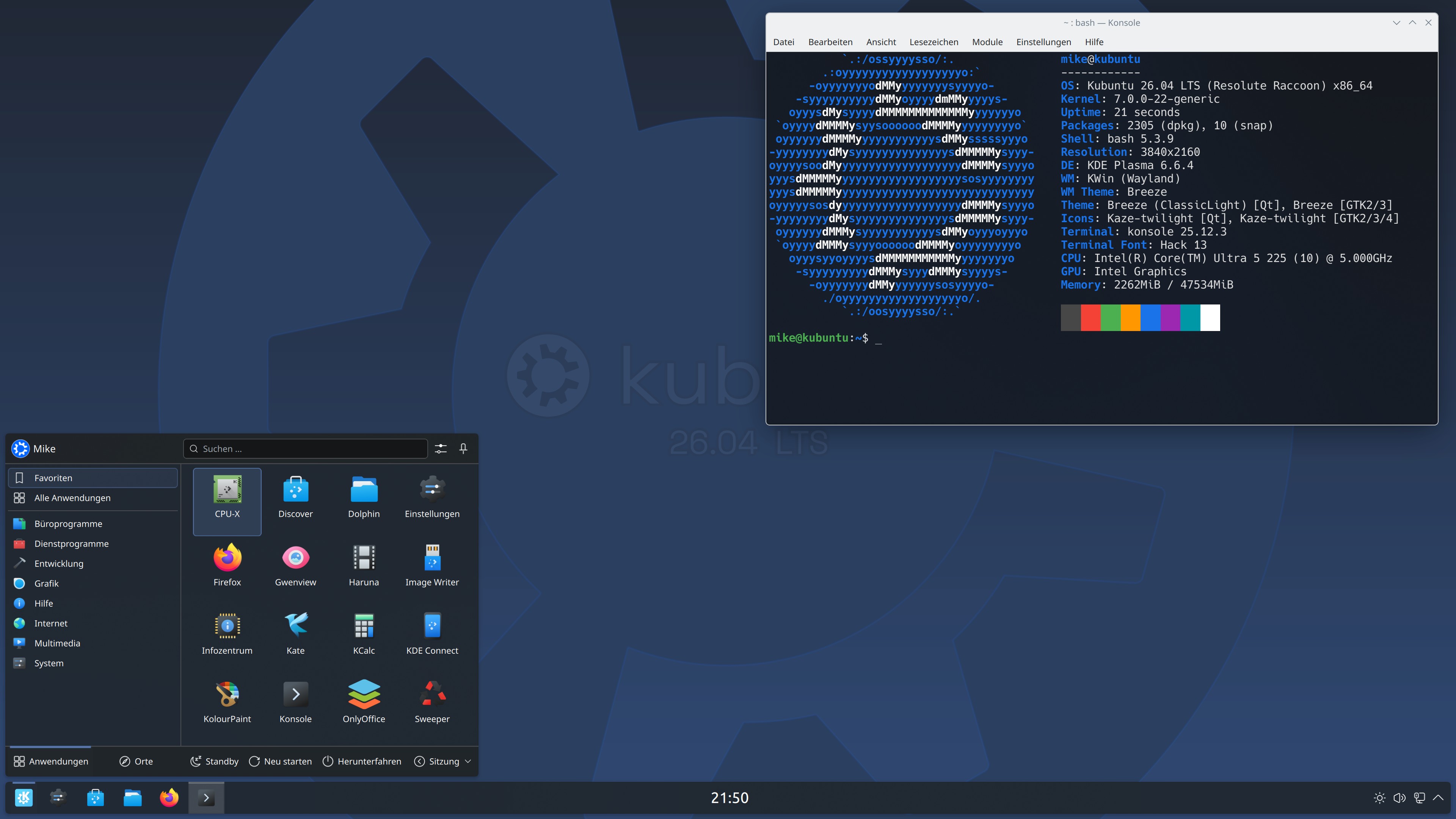Viewport: 1456px width, 819px height.
Task: Launch Sweeper cleaner
Action: point(432,706)
